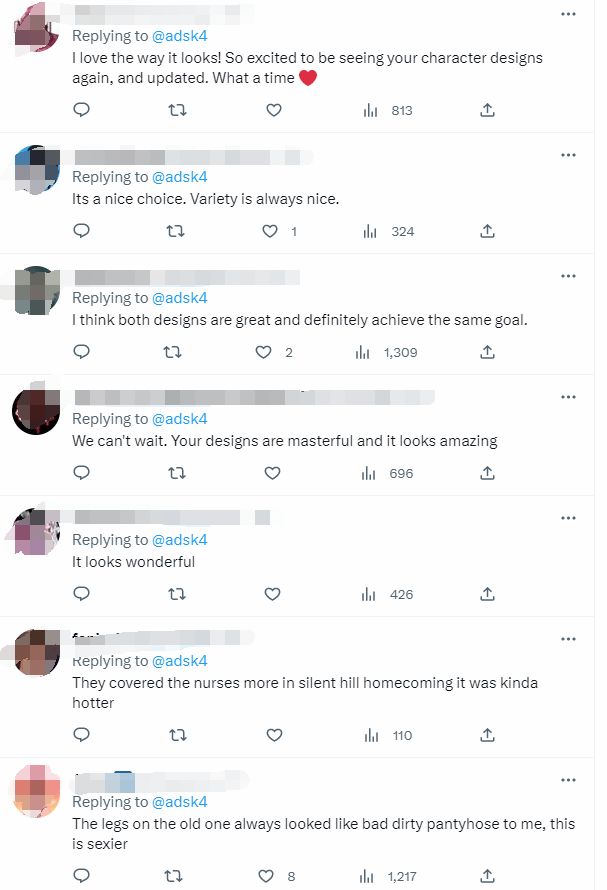This screenshot has height=890, width=607.
Task: Open @adsk4 link in the first reply
Action: 179,36
